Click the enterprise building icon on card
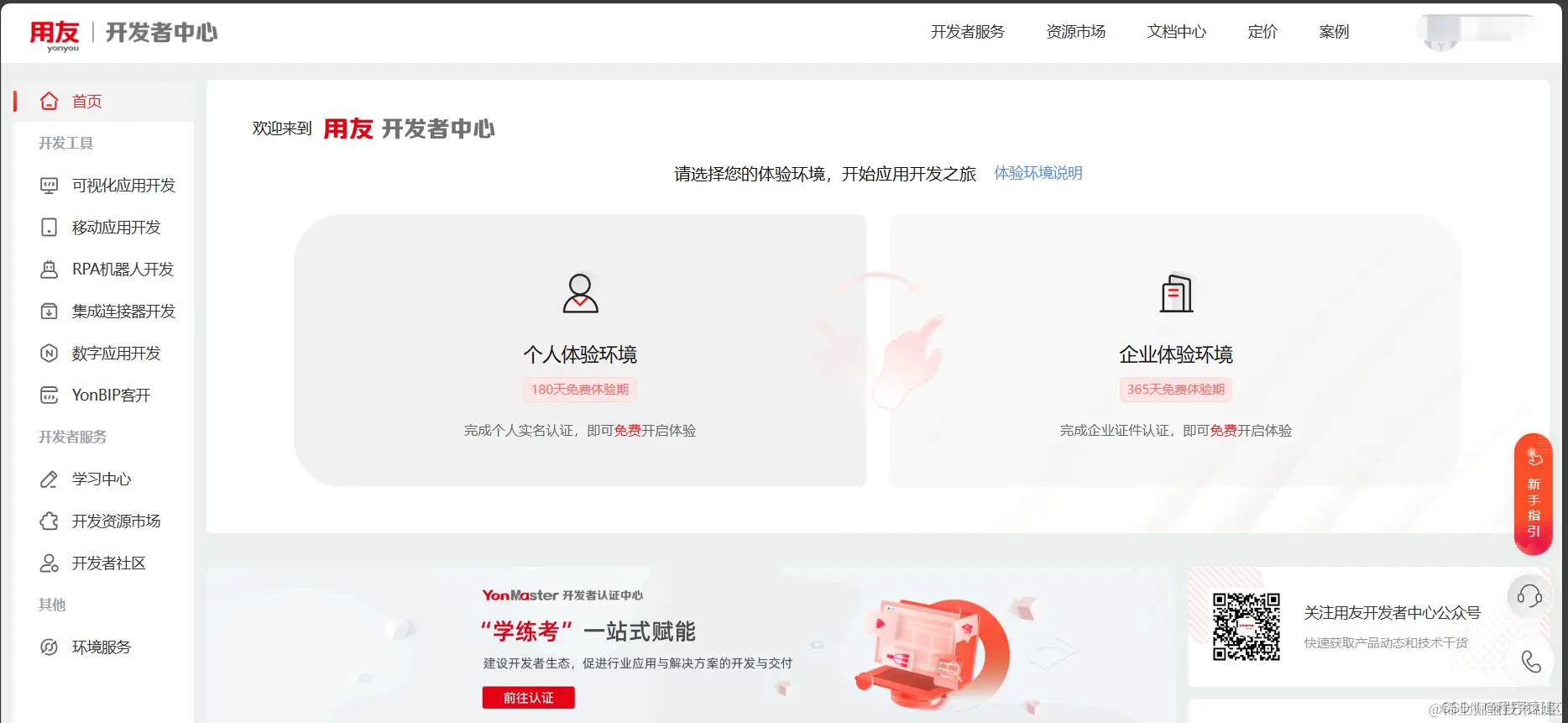 pyautogui.click(x=1176, y=293)
